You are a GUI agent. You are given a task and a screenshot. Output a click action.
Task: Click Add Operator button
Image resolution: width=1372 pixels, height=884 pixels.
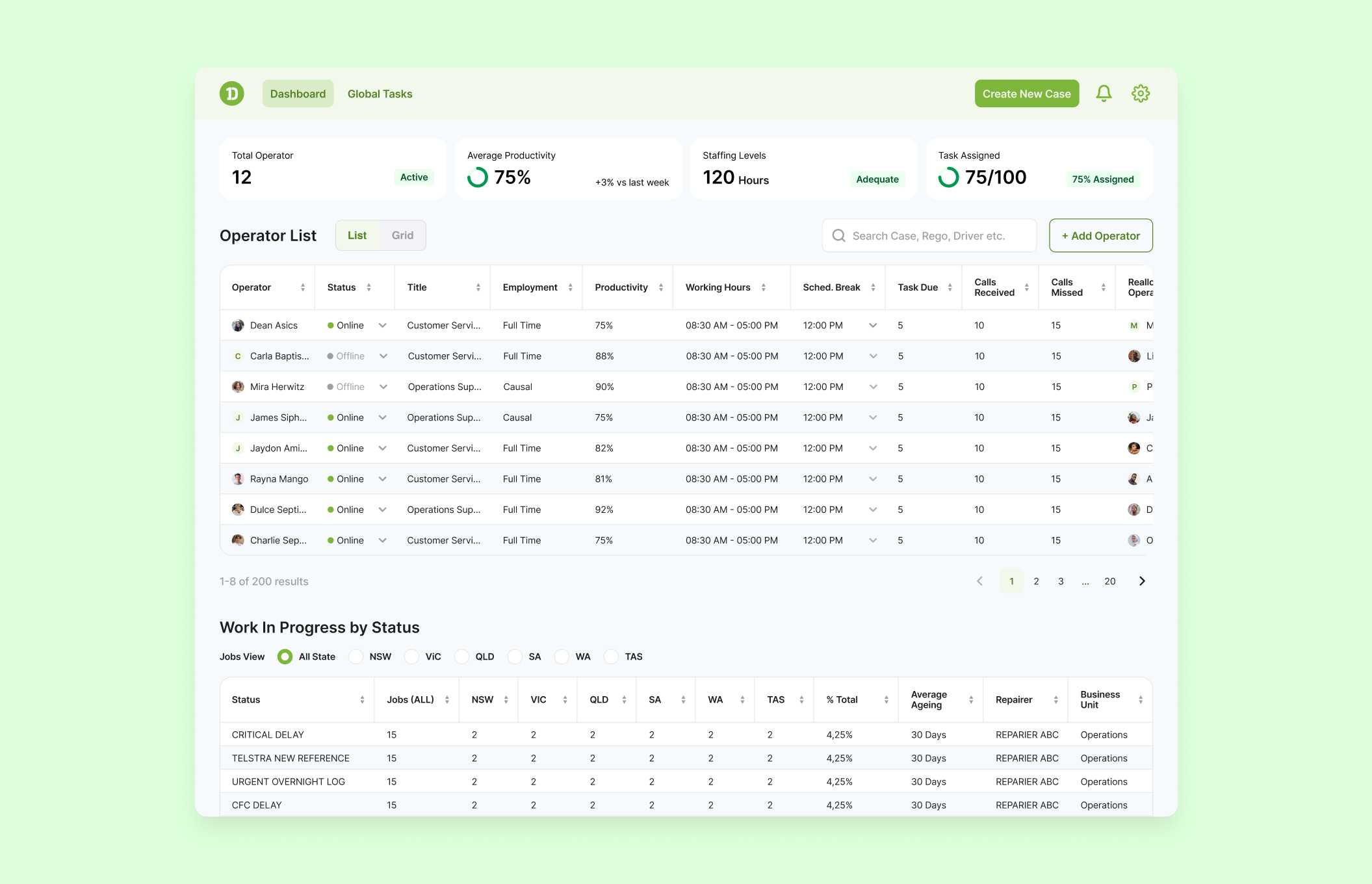point(1101,235)
